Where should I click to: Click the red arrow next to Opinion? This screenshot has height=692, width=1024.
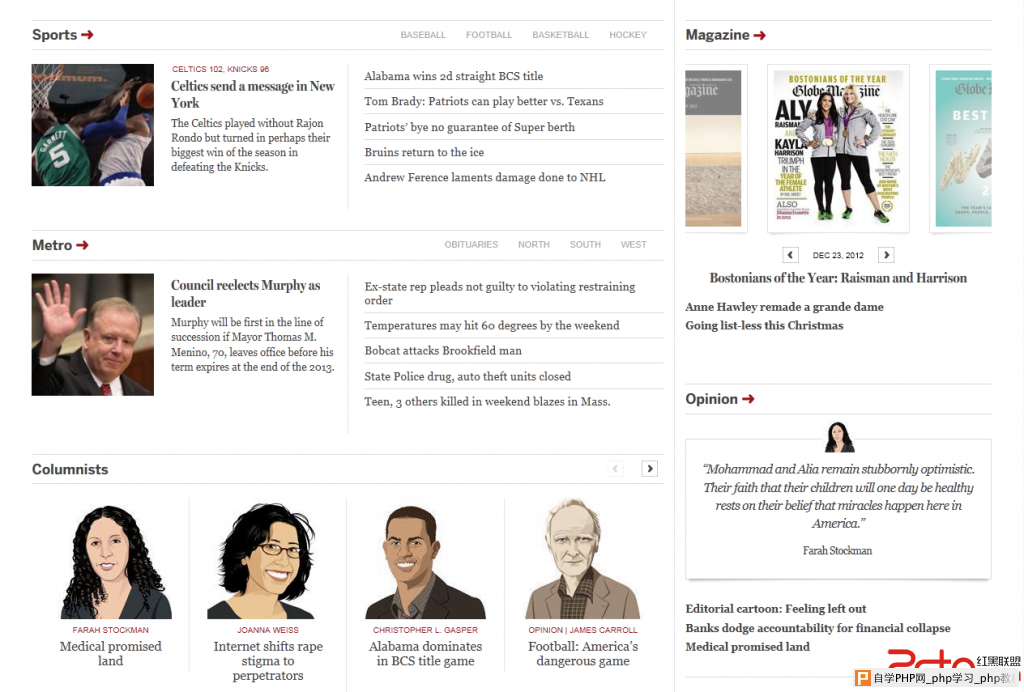[748, 399]
